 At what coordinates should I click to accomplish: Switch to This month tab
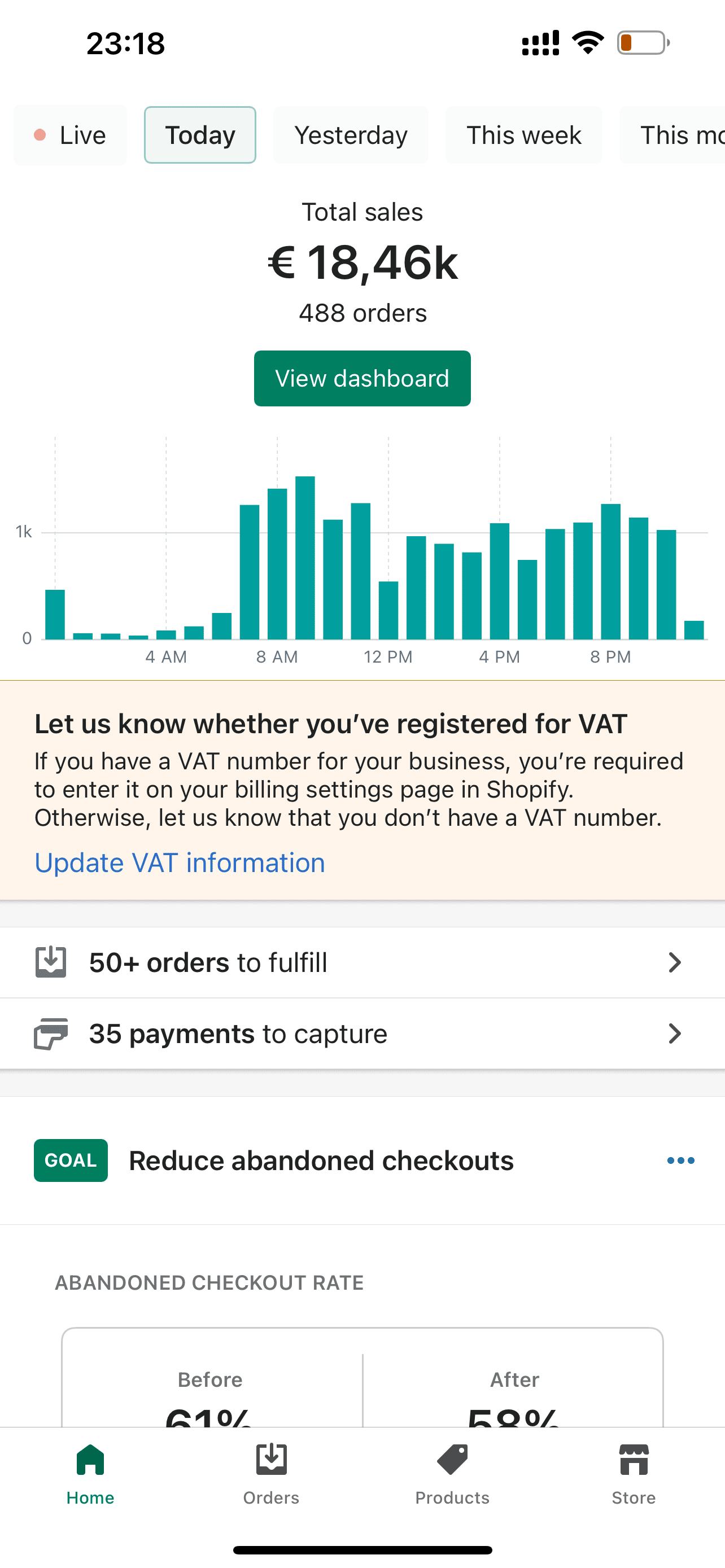coord(676,135)
